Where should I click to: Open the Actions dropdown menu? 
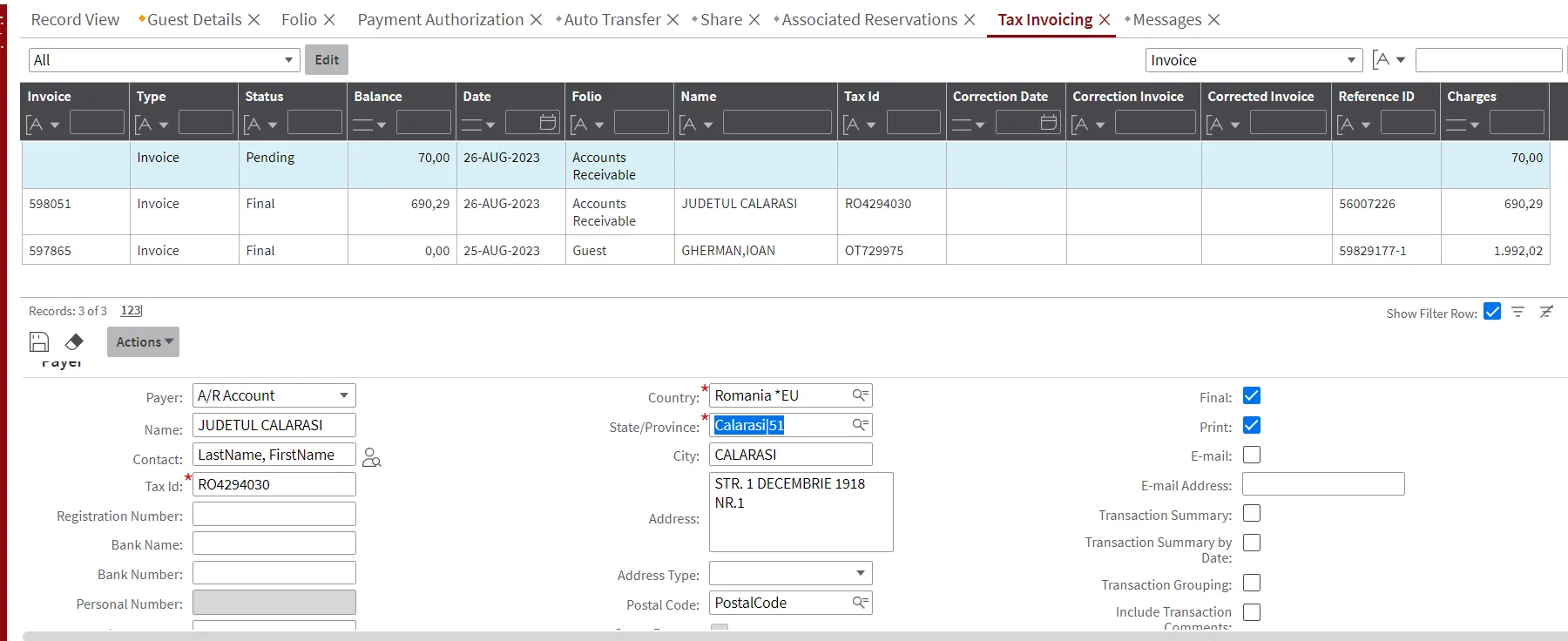pyautogui.click(x=143, y=341)
